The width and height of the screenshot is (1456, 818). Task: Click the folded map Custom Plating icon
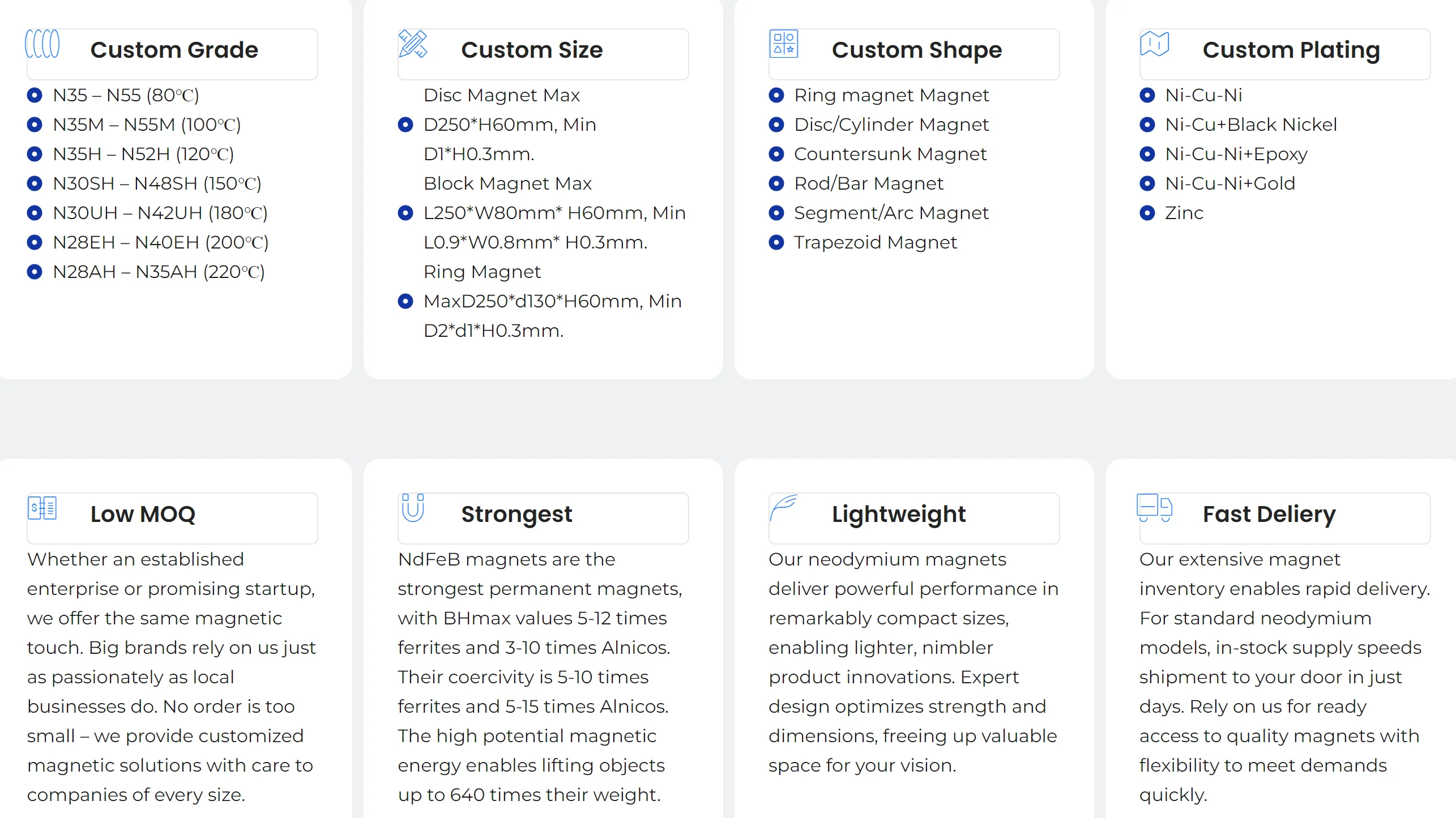click(1155, 44)
